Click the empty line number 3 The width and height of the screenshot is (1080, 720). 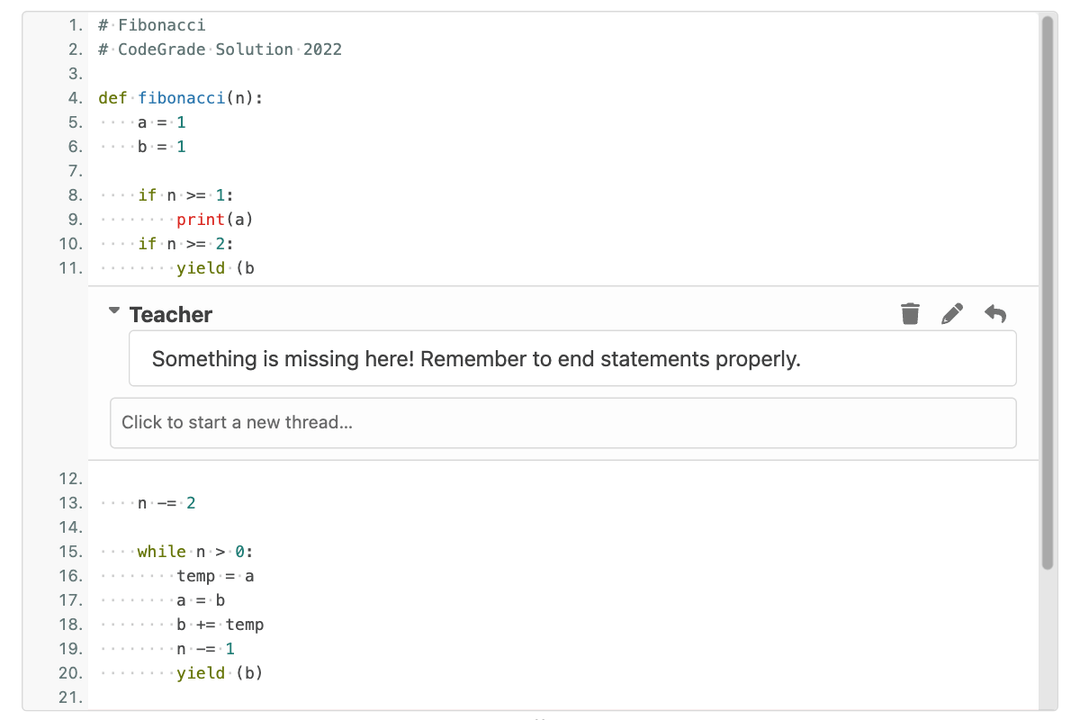[x=74, y=73]
